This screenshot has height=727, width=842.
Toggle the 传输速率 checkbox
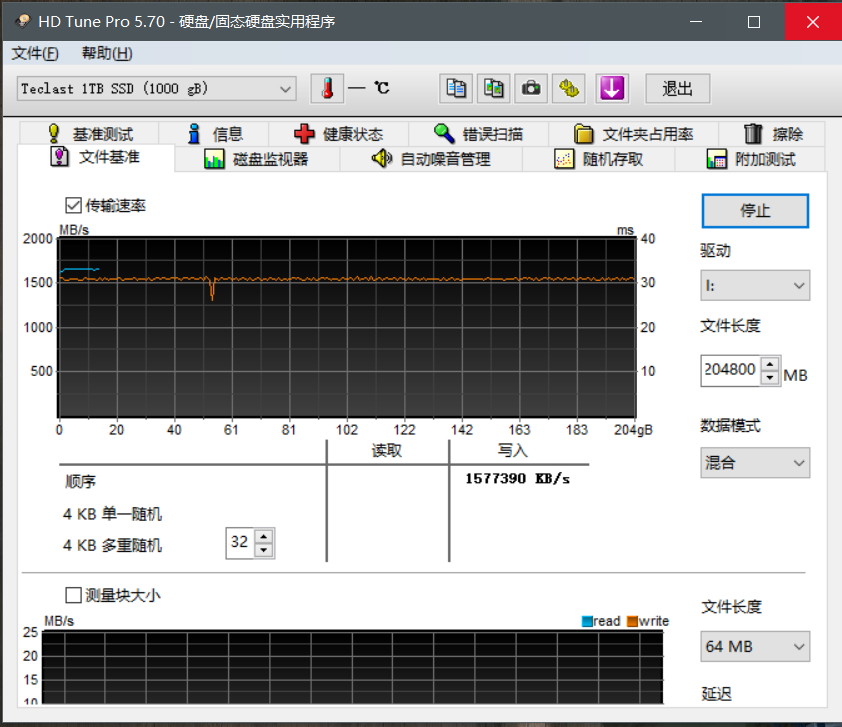73,205
